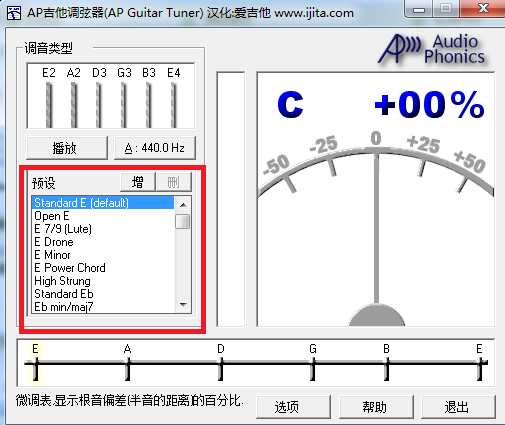Screen dimensions: 505x425
Task: Select the E Drone preset
Action: pos(103,242)
